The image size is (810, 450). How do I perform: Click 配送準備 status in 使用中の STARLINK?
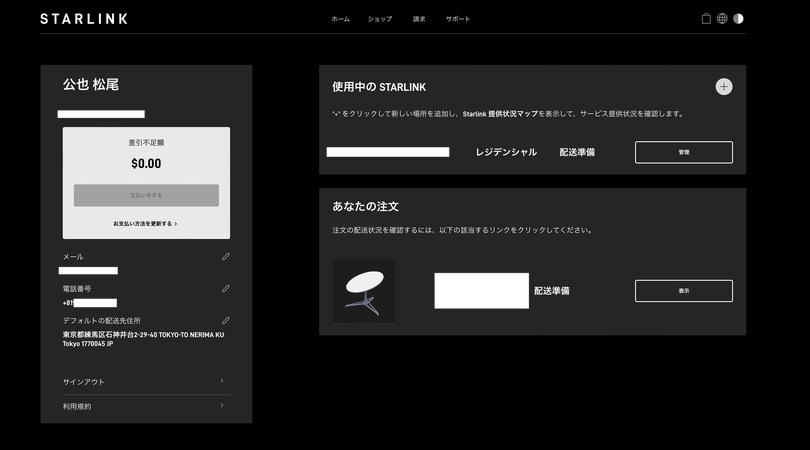coord(577,152)
